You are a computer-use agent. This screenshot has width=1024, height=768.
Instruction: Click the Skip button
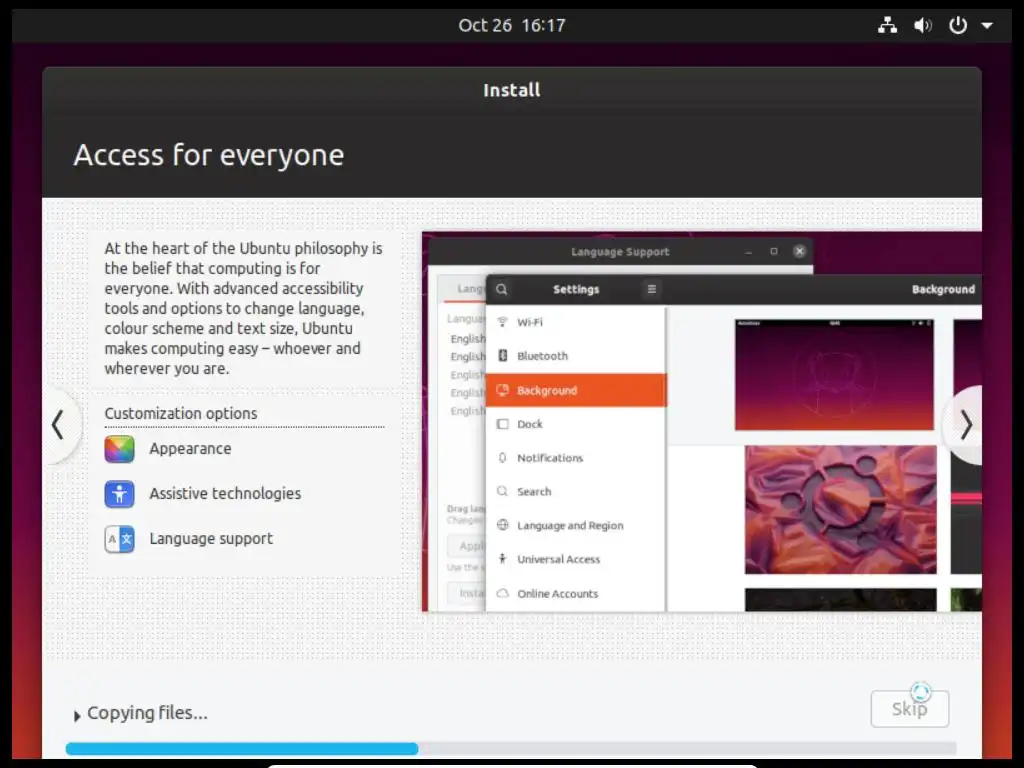pos(909,709)
